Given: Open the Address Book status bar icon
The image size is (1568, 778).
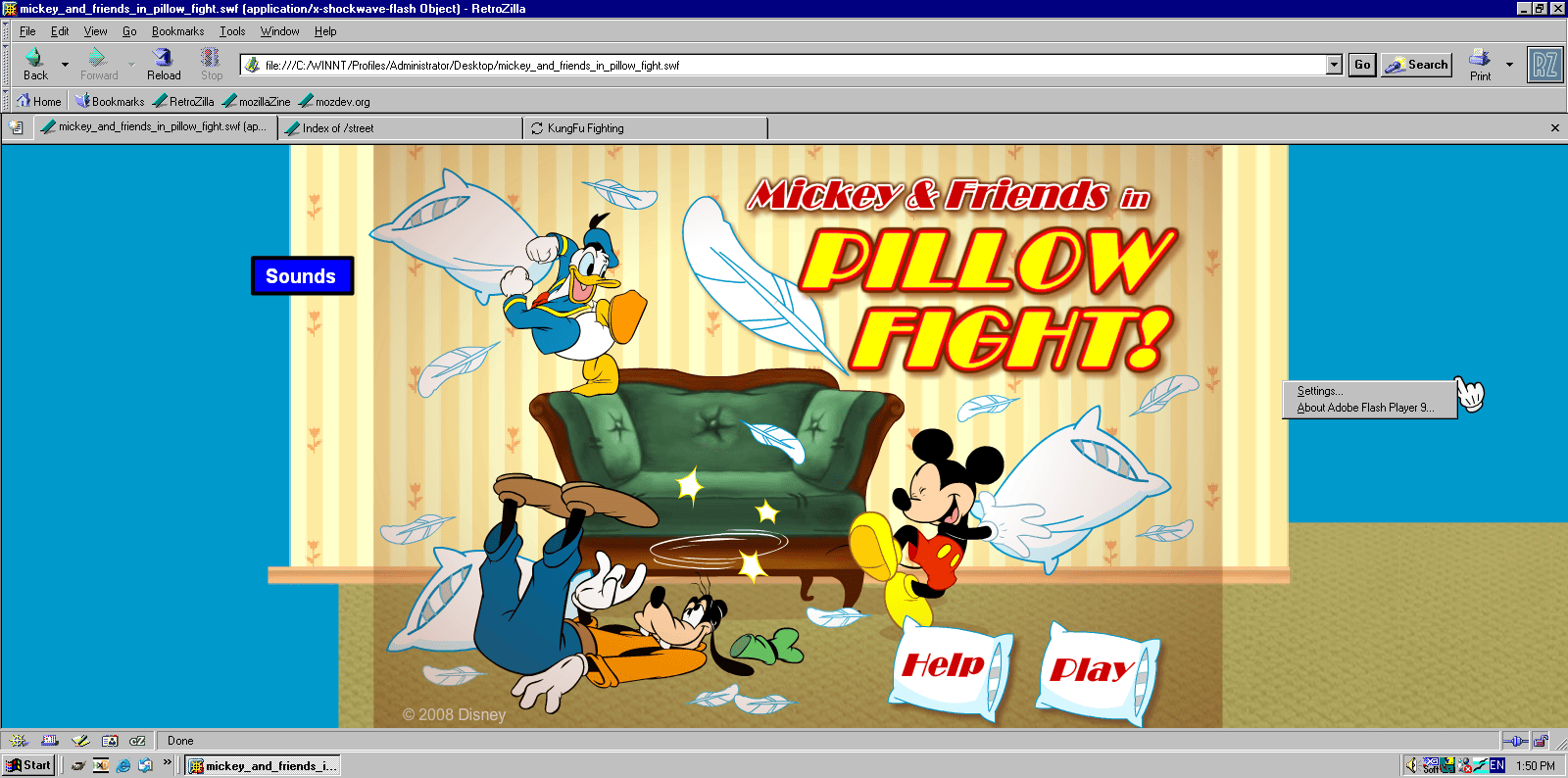Looking at the screenshot, I should pos(110,741).
